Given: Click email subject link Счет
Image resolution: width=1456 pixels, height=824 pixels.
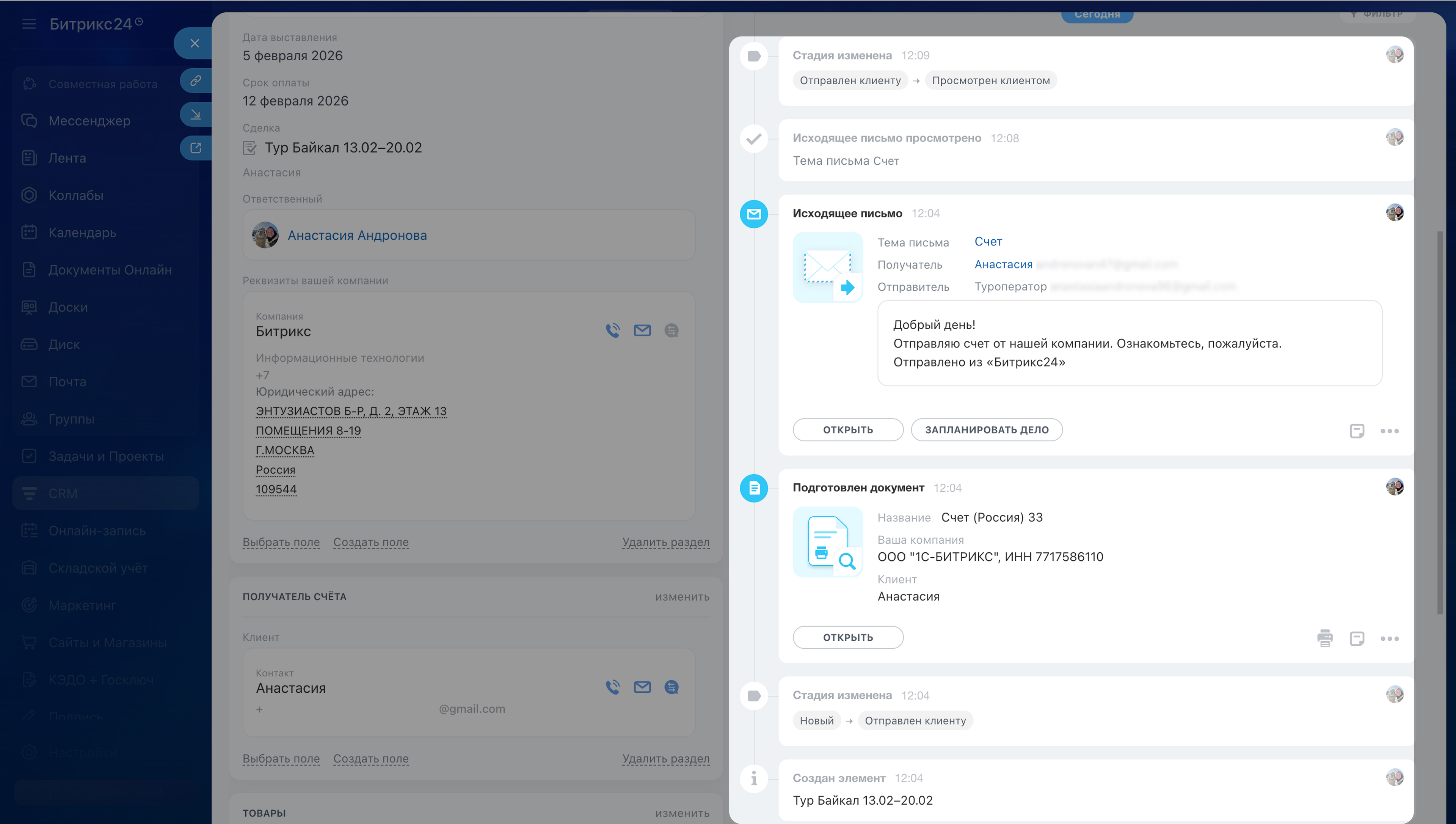Looking at the screenshot, I should (988, 242).
